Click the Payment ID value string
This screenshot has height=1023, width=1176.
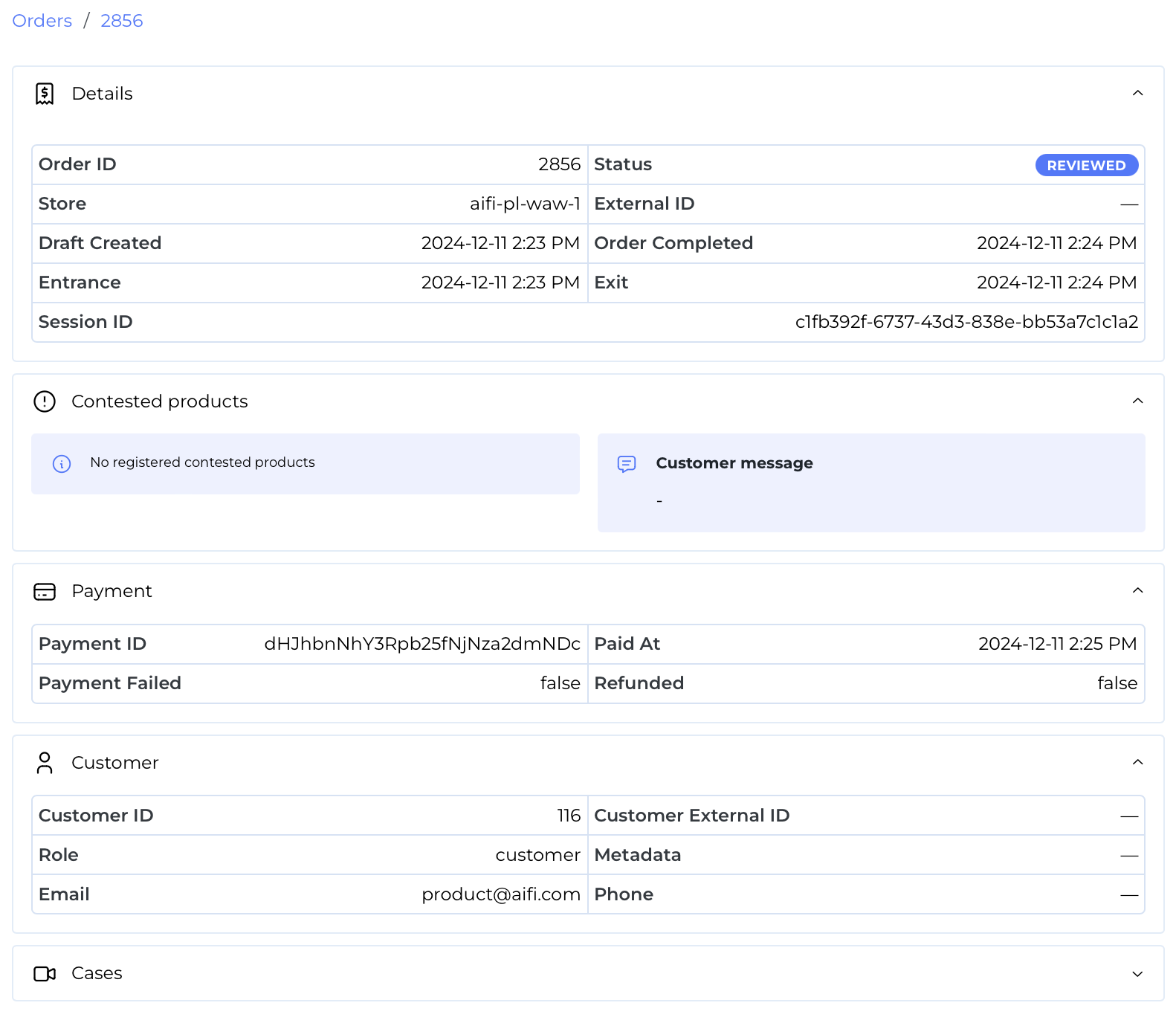pyautogui.click(x=422, y=644)
